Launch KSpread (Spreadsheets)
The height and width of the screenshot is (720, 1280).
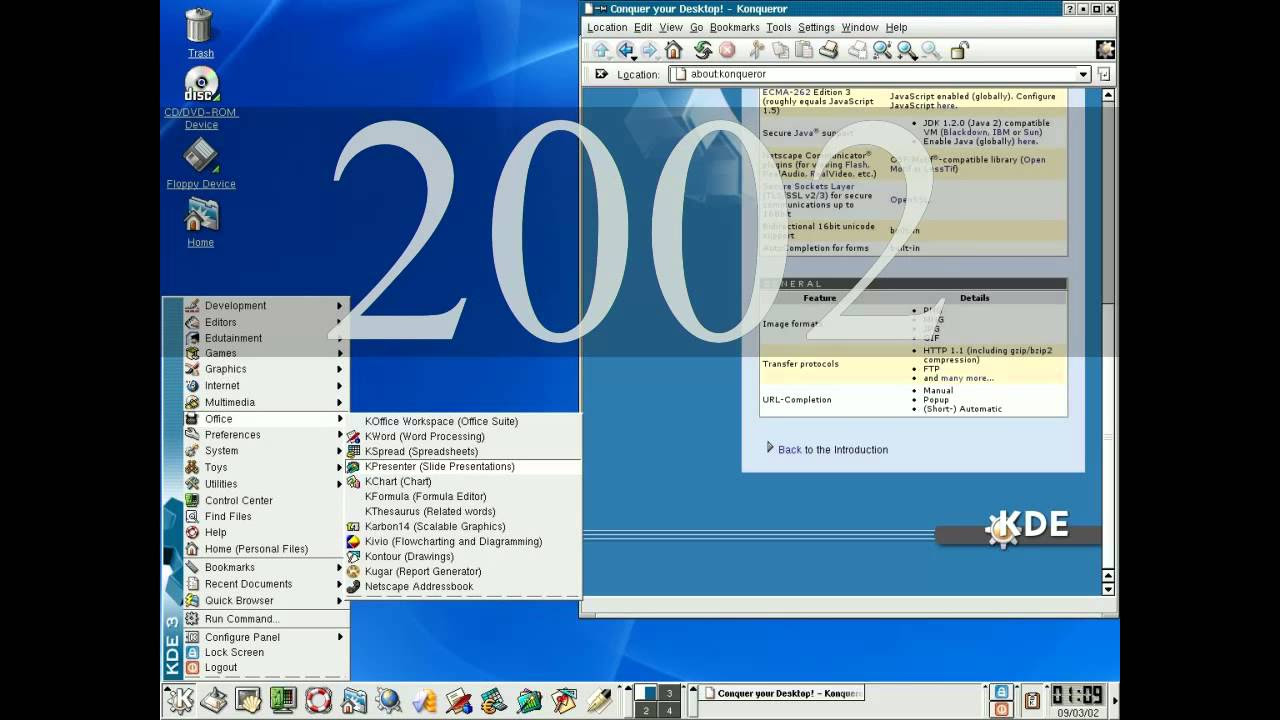462,452
